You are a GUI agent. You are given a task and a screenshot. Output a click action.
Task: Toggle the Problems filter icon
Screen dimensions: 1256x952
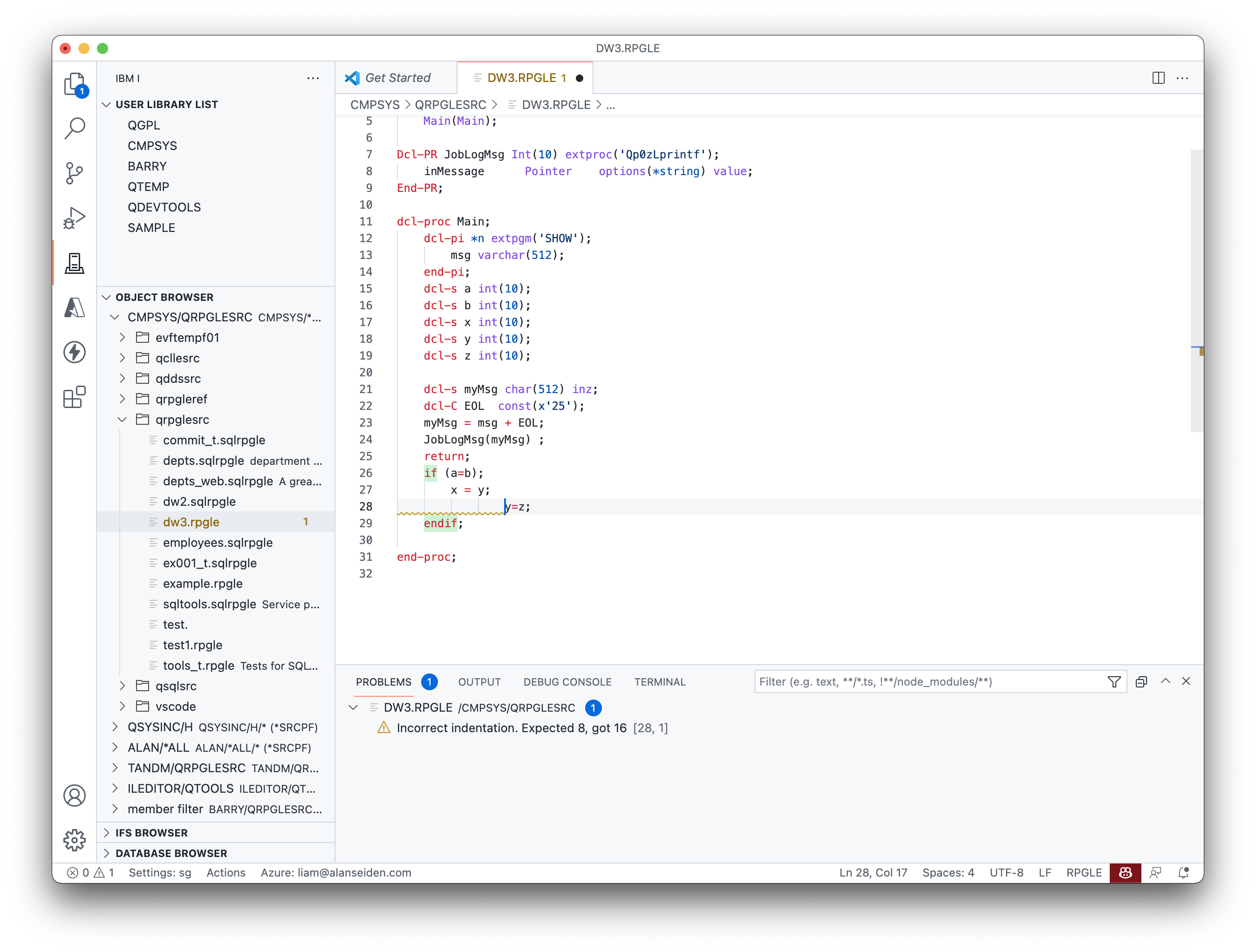[x=1114, y=681]
